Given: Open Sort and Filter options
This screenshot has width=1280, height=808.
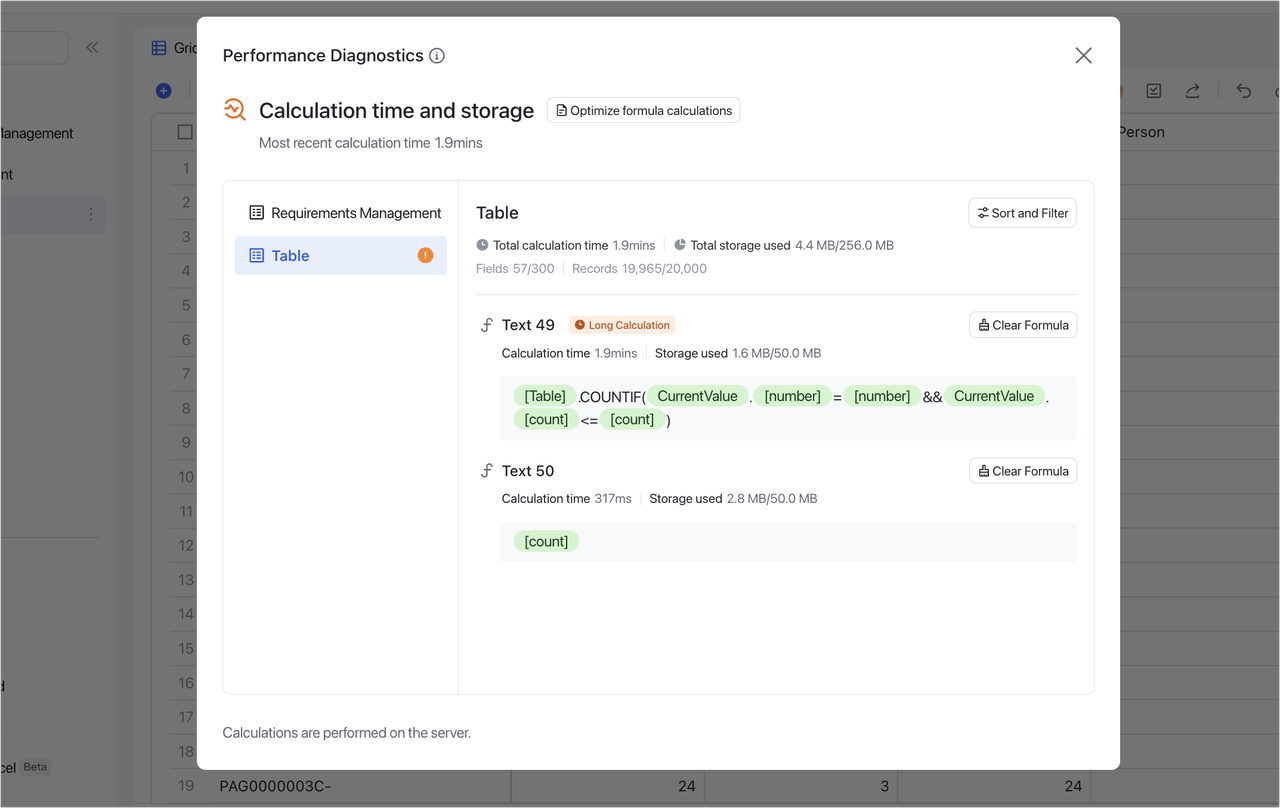Looking at the screenshot, I should [1022, 213].
